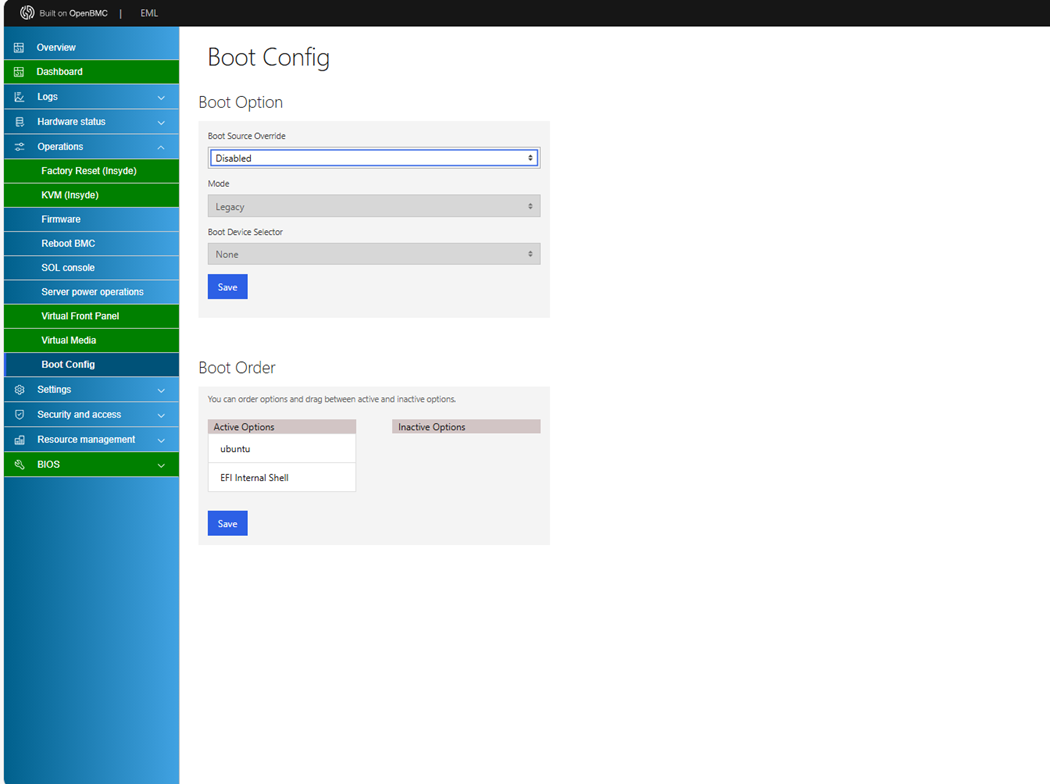Open the SOL console page
The height and width of the screenshot is (784, 1050).
[x=68, y=268]
